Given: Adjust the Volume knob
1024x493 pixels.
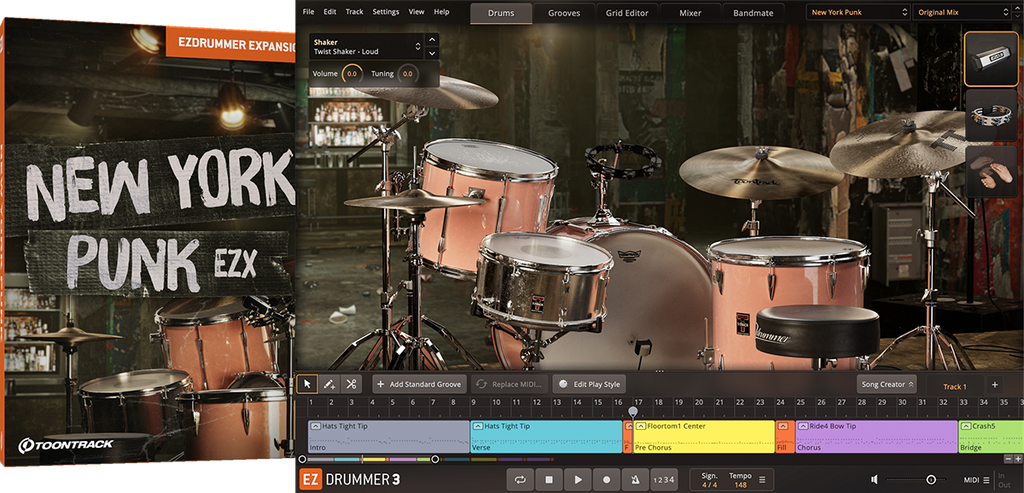Looking at the screenshot, I should coord(351,74).
